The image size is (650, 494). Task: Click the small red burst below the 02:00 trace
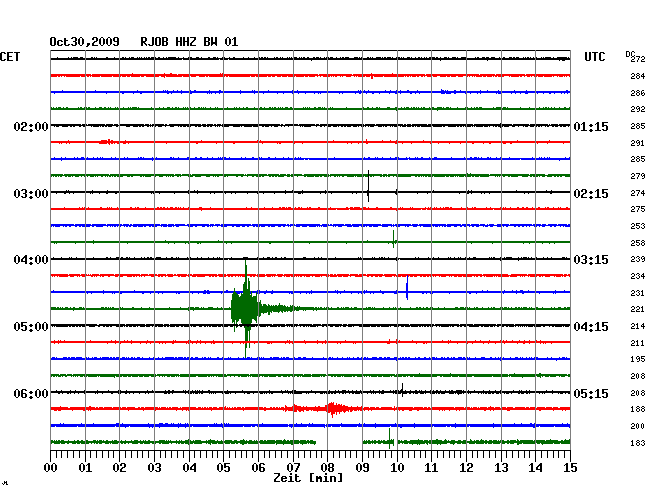(108, 142)
